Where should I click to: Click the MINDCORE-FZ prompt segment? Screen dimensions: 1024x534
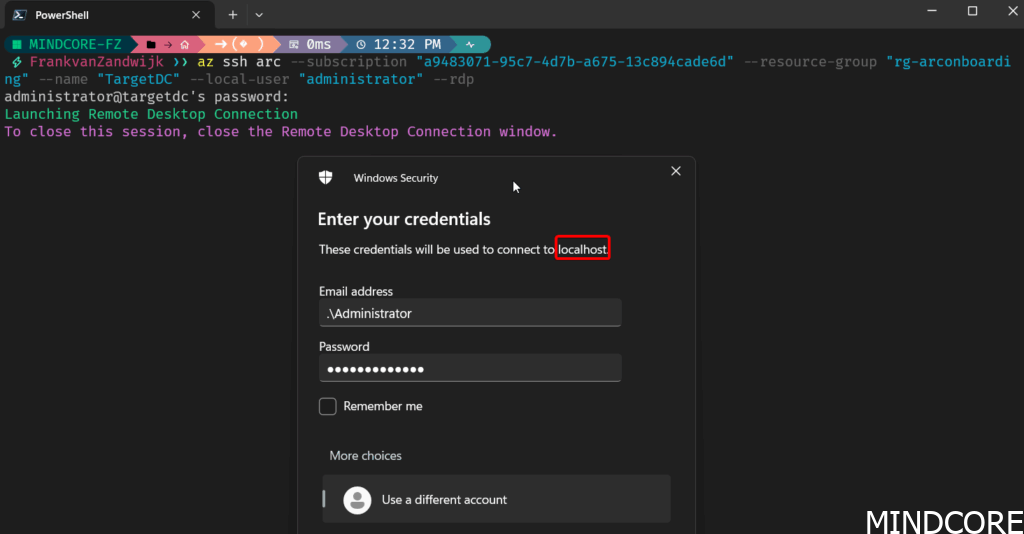pyautogui.click(x=69, y=44)
